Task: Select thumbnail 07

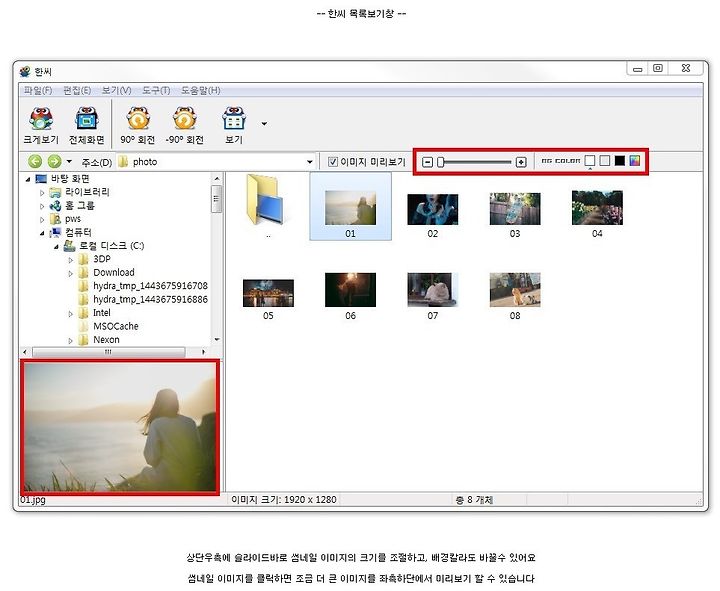Action: tap(433, 290)
